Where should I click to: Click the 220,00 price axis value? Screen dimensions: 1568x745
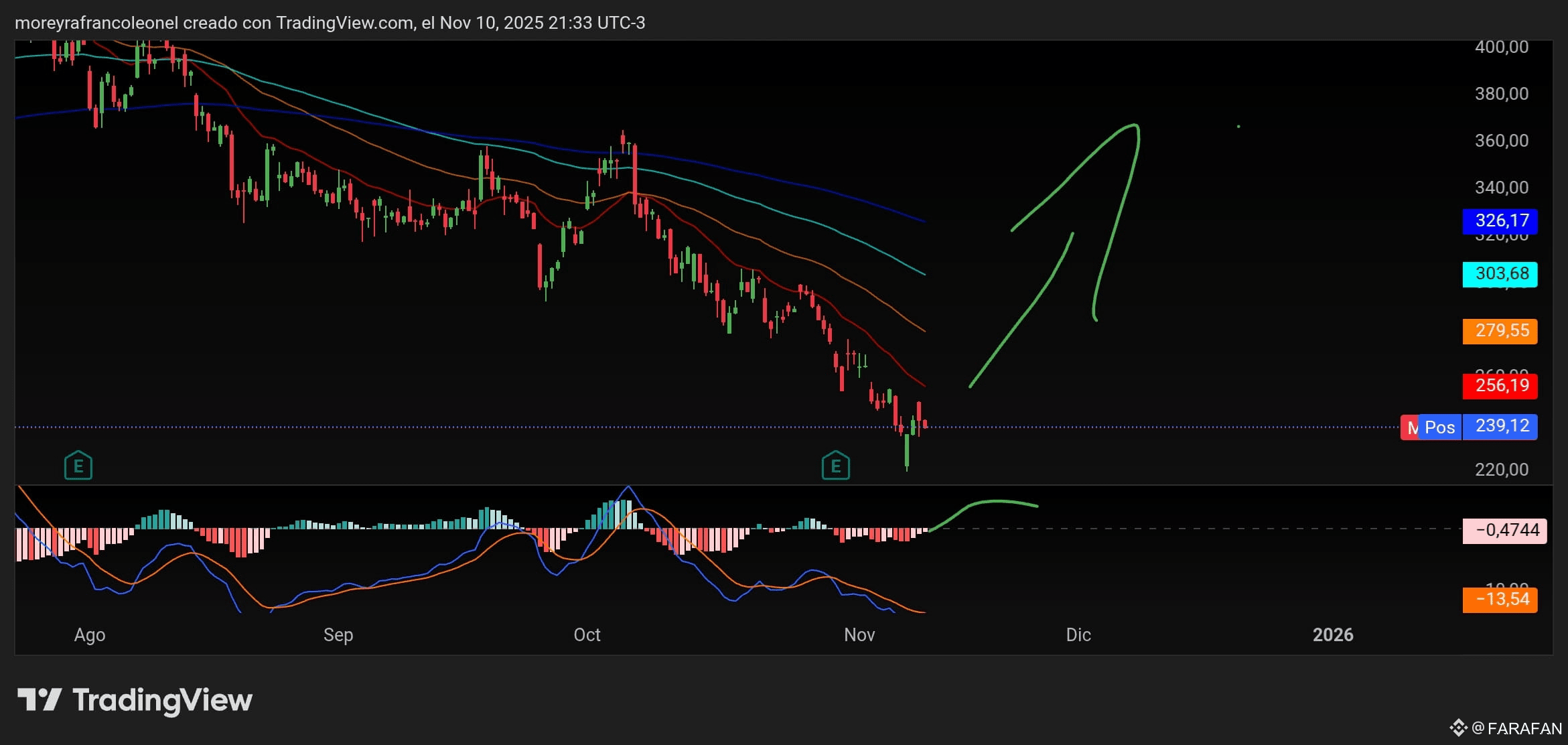pyautogui.click(x=1502, y=470)
